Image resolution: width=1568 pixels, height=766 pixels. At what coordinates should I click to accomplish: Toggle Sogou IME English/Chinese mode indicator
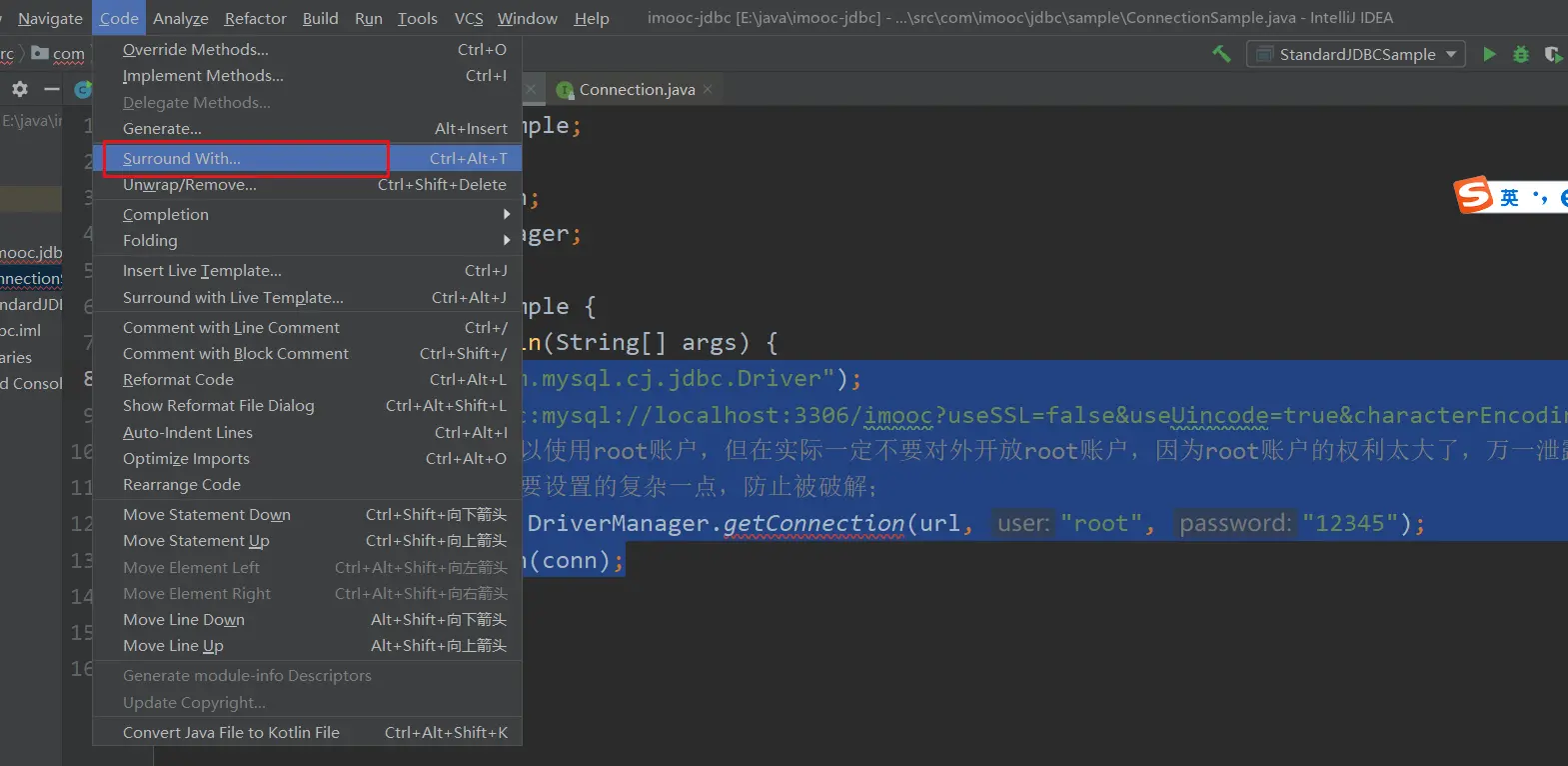click(x=1509, y=197)
